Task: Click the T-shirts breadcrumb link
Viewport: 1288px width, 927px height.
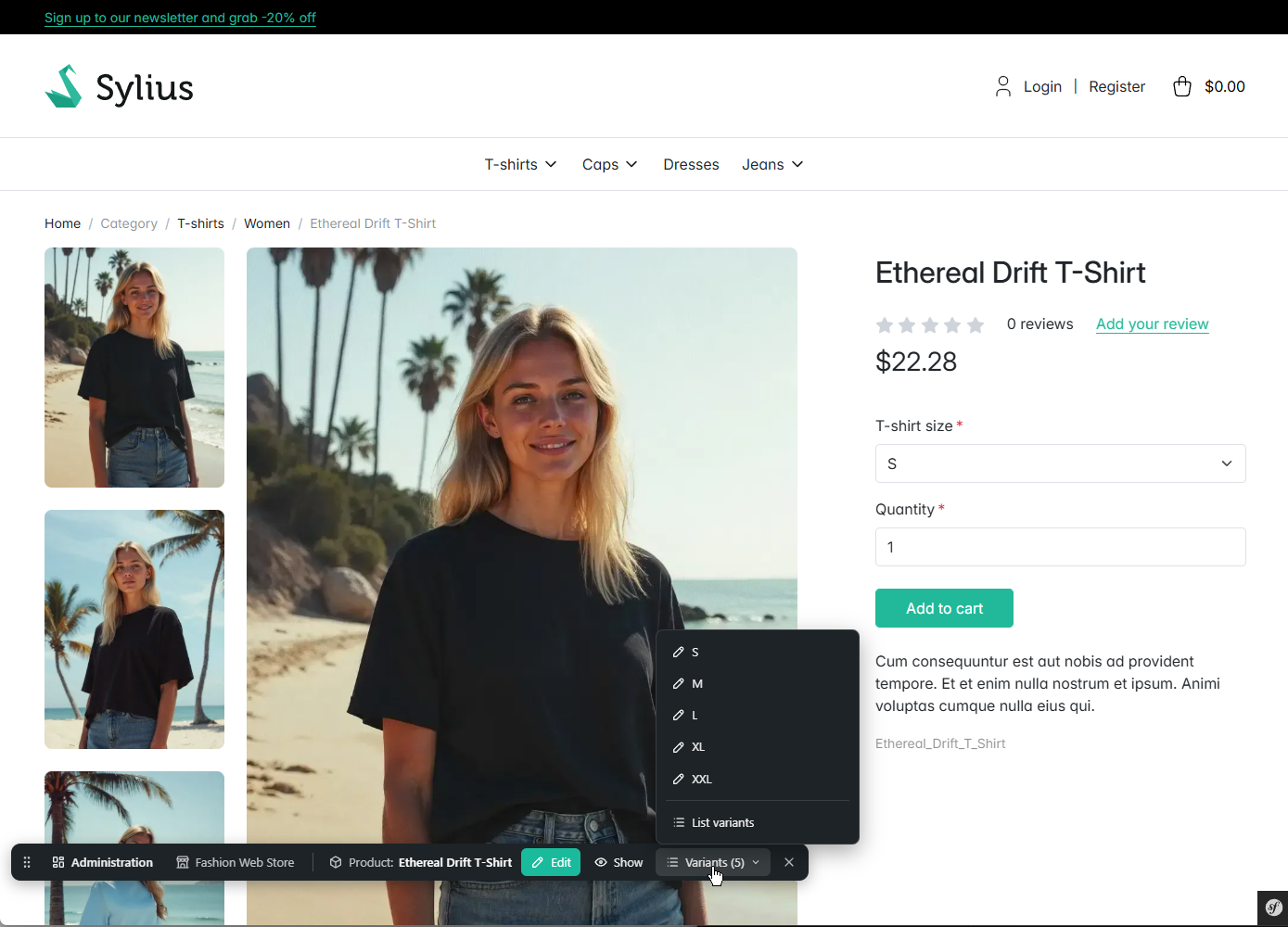Action: tap(200, 223)
